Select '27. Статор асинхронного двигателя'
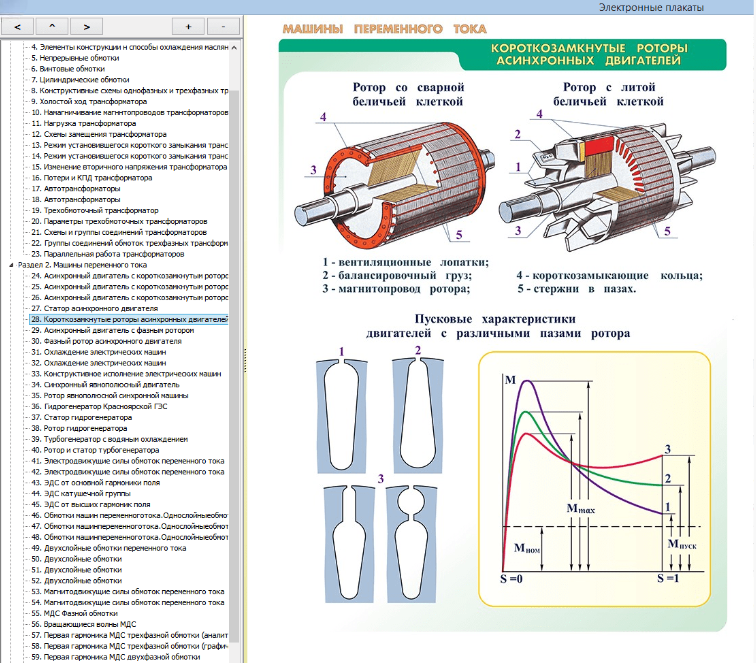The height and width of the screenshot is (663, 756). coord(90,307)
